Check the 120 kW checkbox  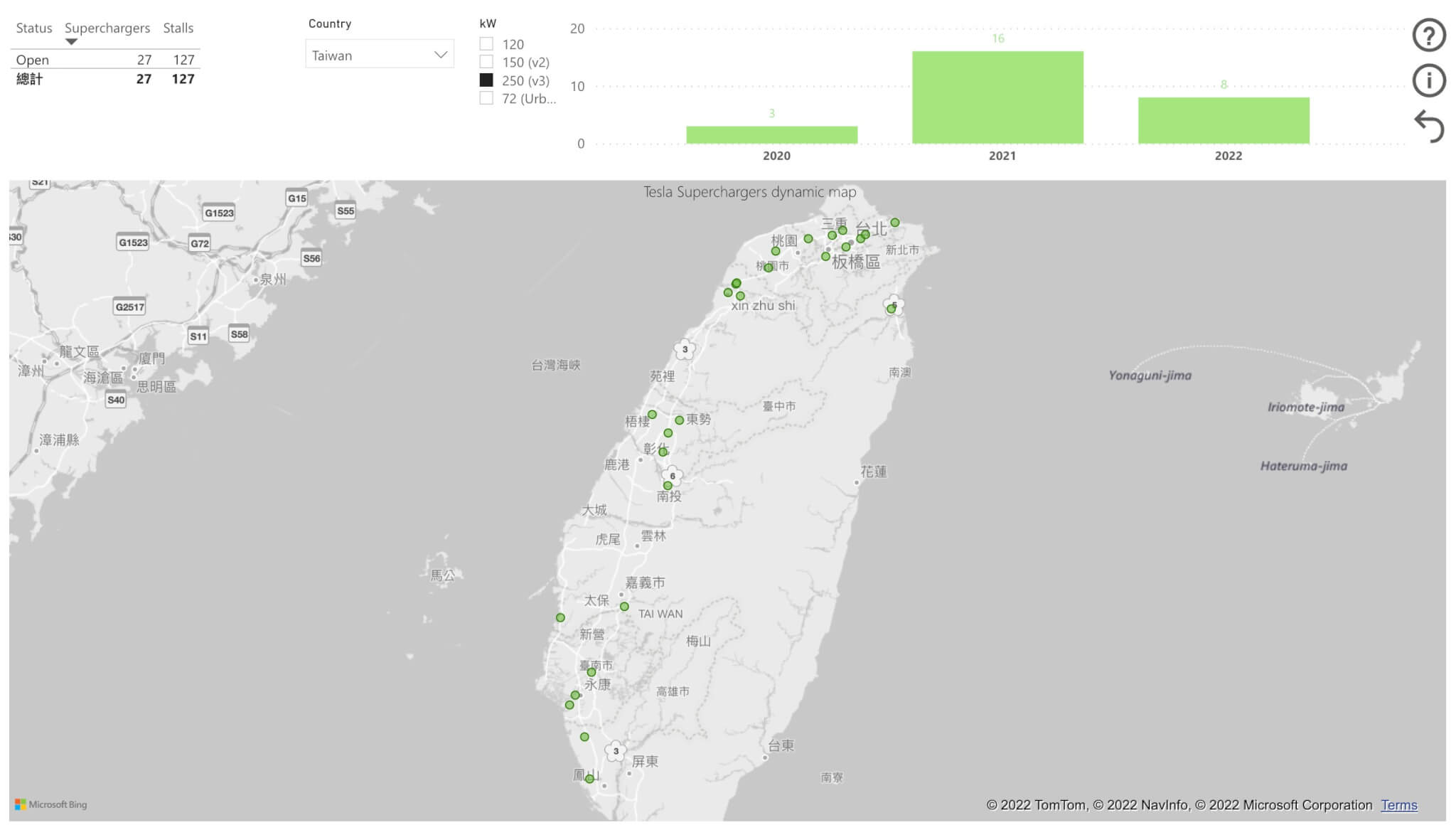pos(486,44)
